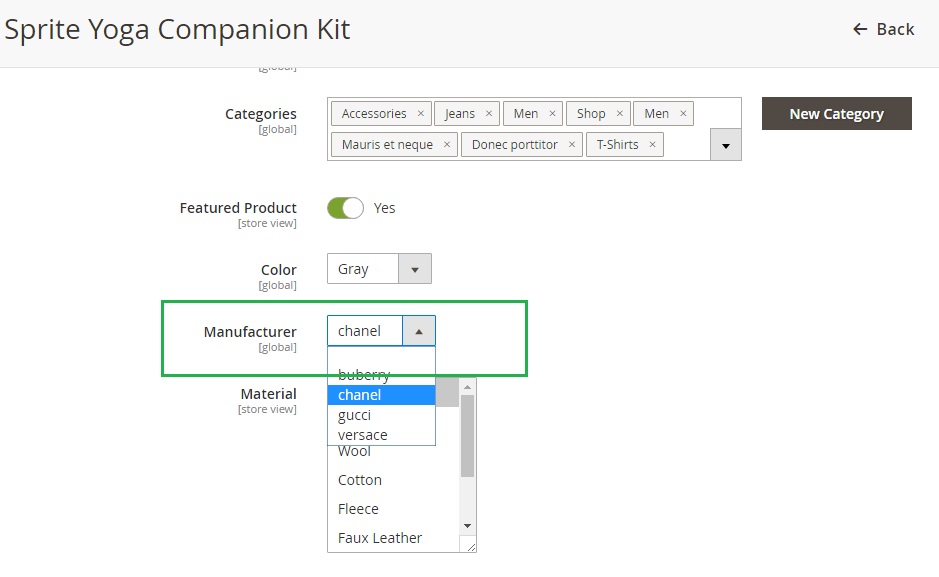Remove the T-Shirts category tag

click(651, 145)
